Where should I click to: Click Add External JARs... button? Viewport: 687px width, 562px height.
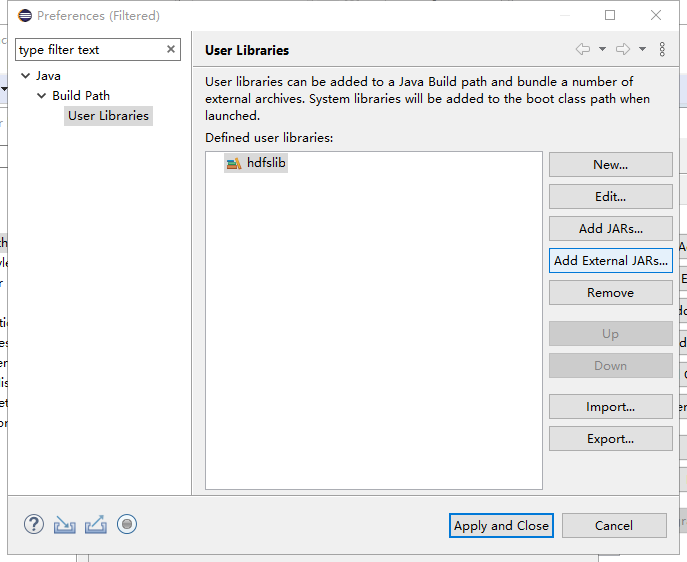[611, 261]
